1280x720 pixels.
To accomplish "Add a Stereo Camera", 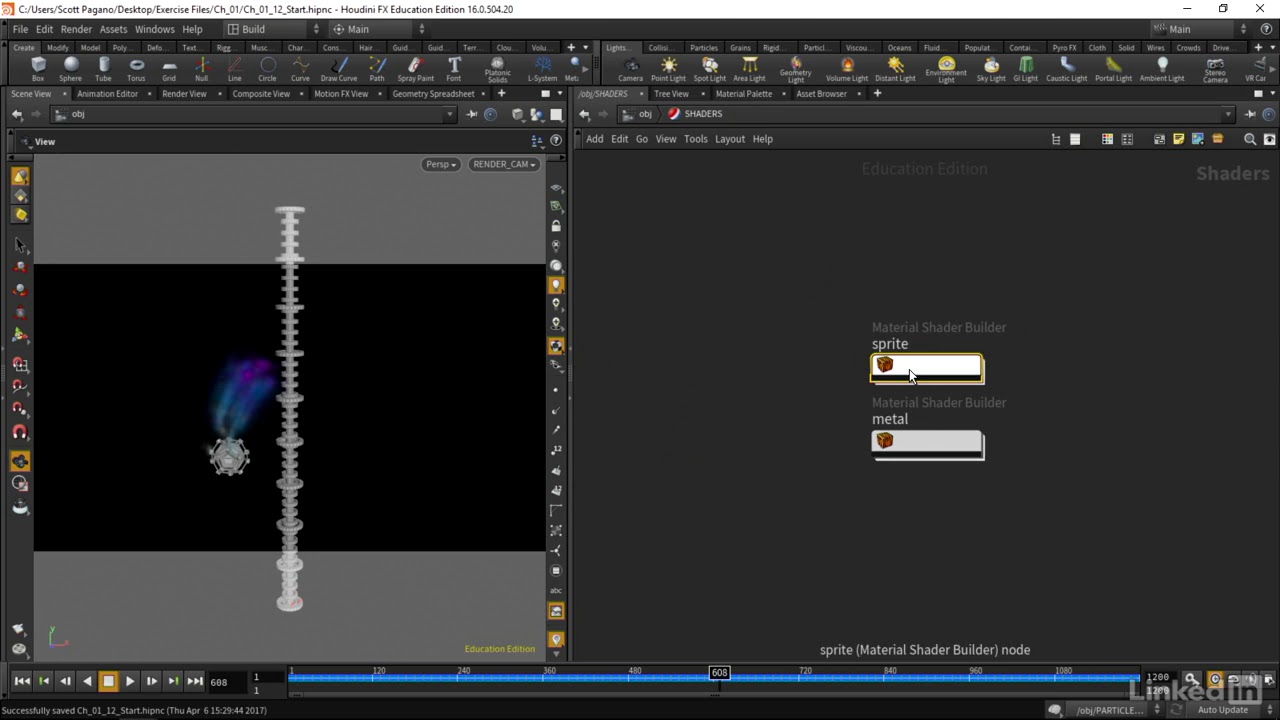I will tap(1215, 70).
